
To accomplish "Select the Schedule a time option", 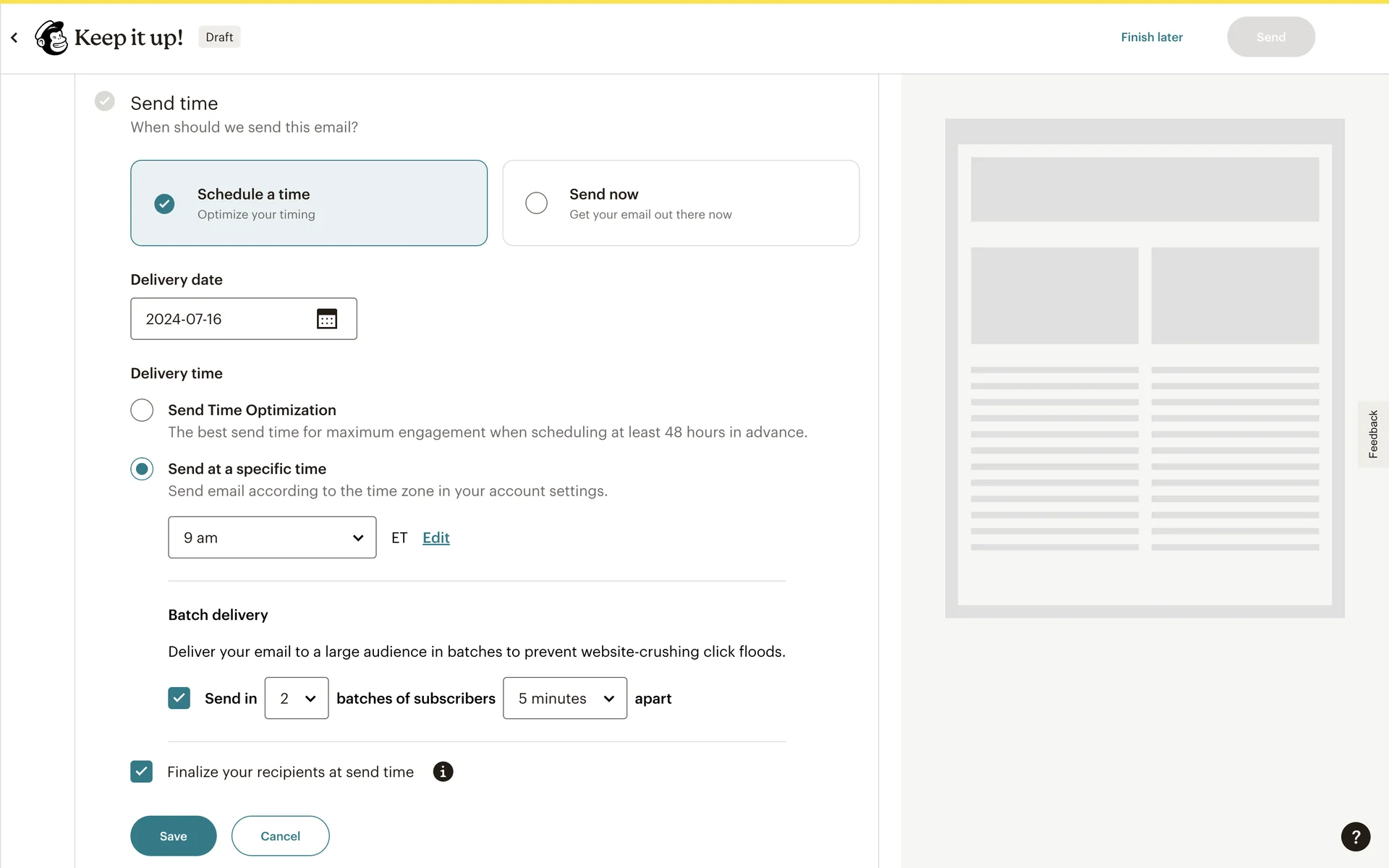I will pos(309,203).
